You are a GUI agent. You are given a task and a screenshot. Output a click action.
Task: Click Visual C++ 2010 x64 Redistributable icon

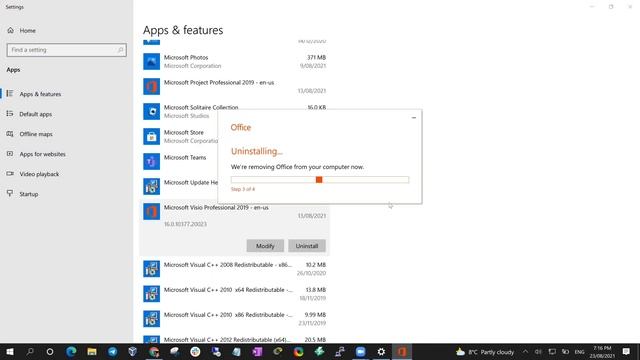pyautogui.click(x=151, y=294)
